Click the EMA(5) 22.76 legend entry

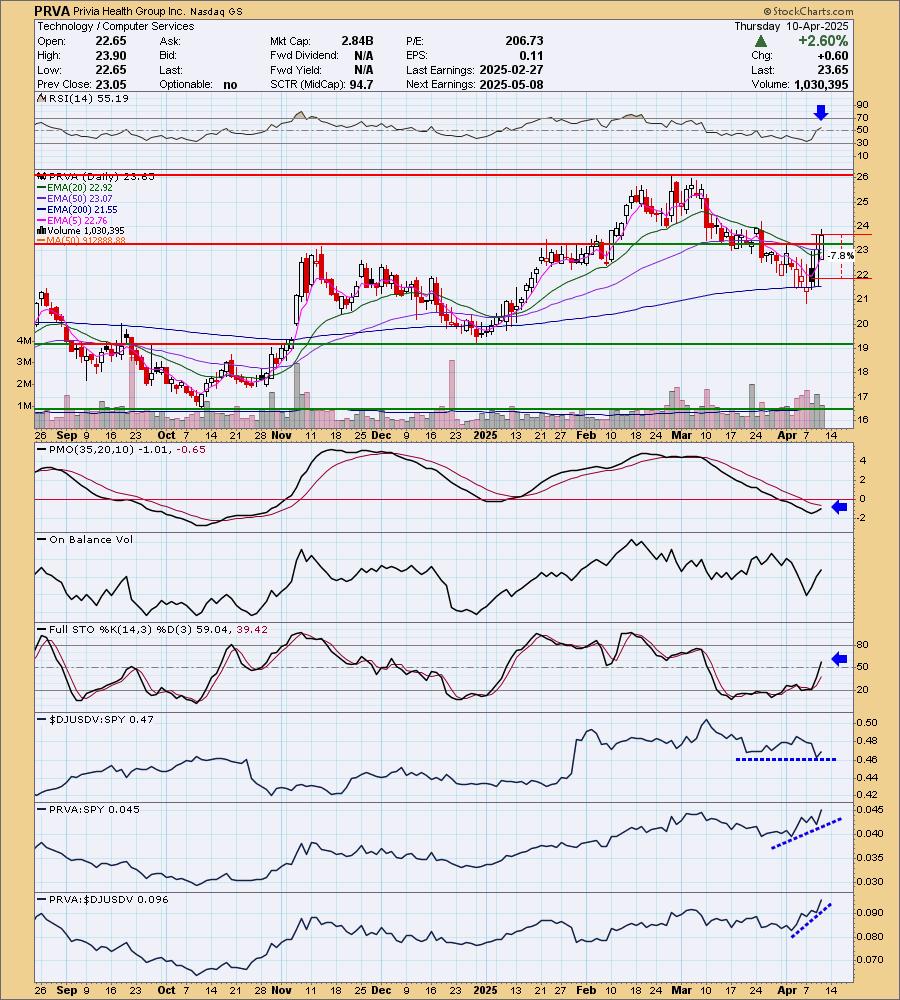[x=73, y=220]
